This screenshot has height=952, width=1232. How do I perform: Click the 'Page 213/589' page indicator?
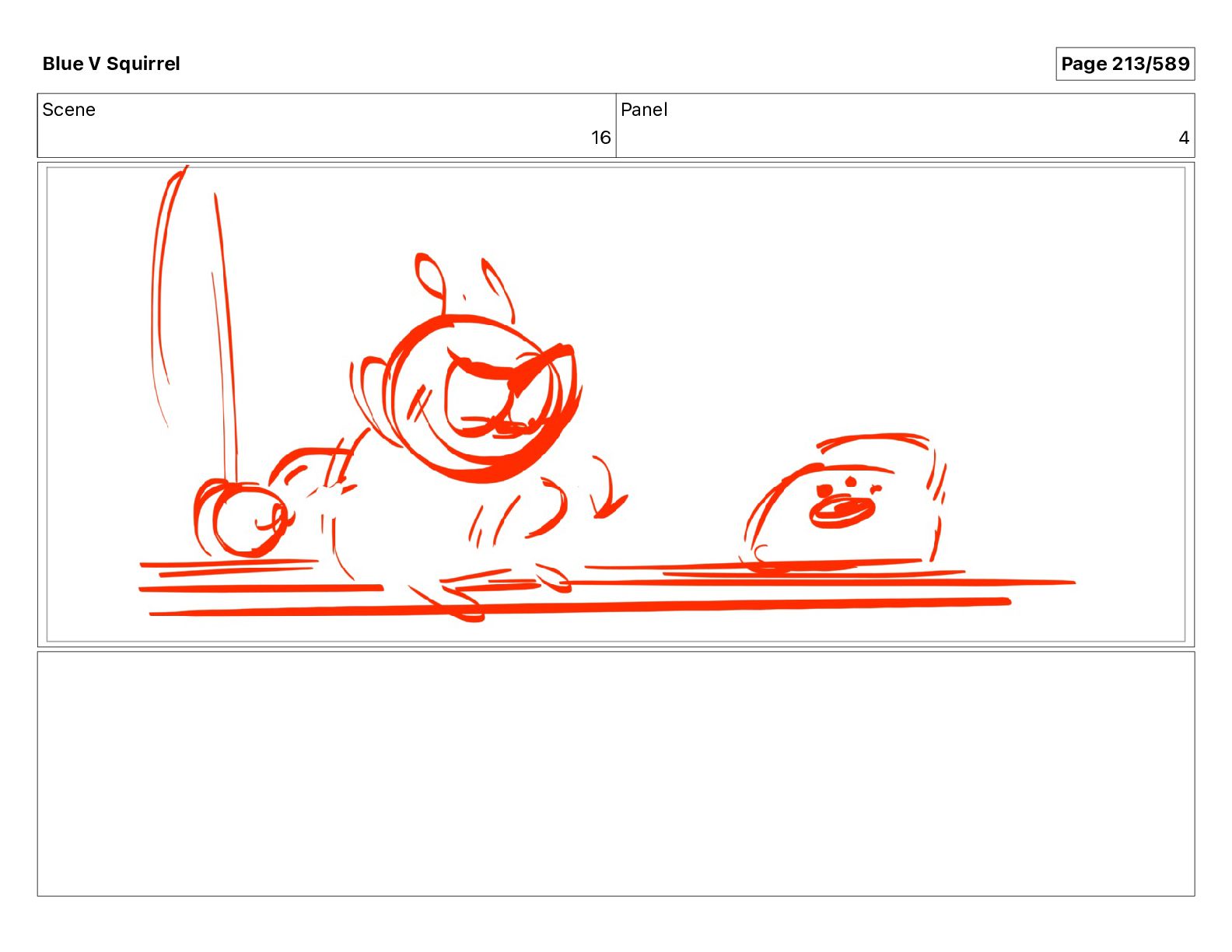[x=1125, y=64]
